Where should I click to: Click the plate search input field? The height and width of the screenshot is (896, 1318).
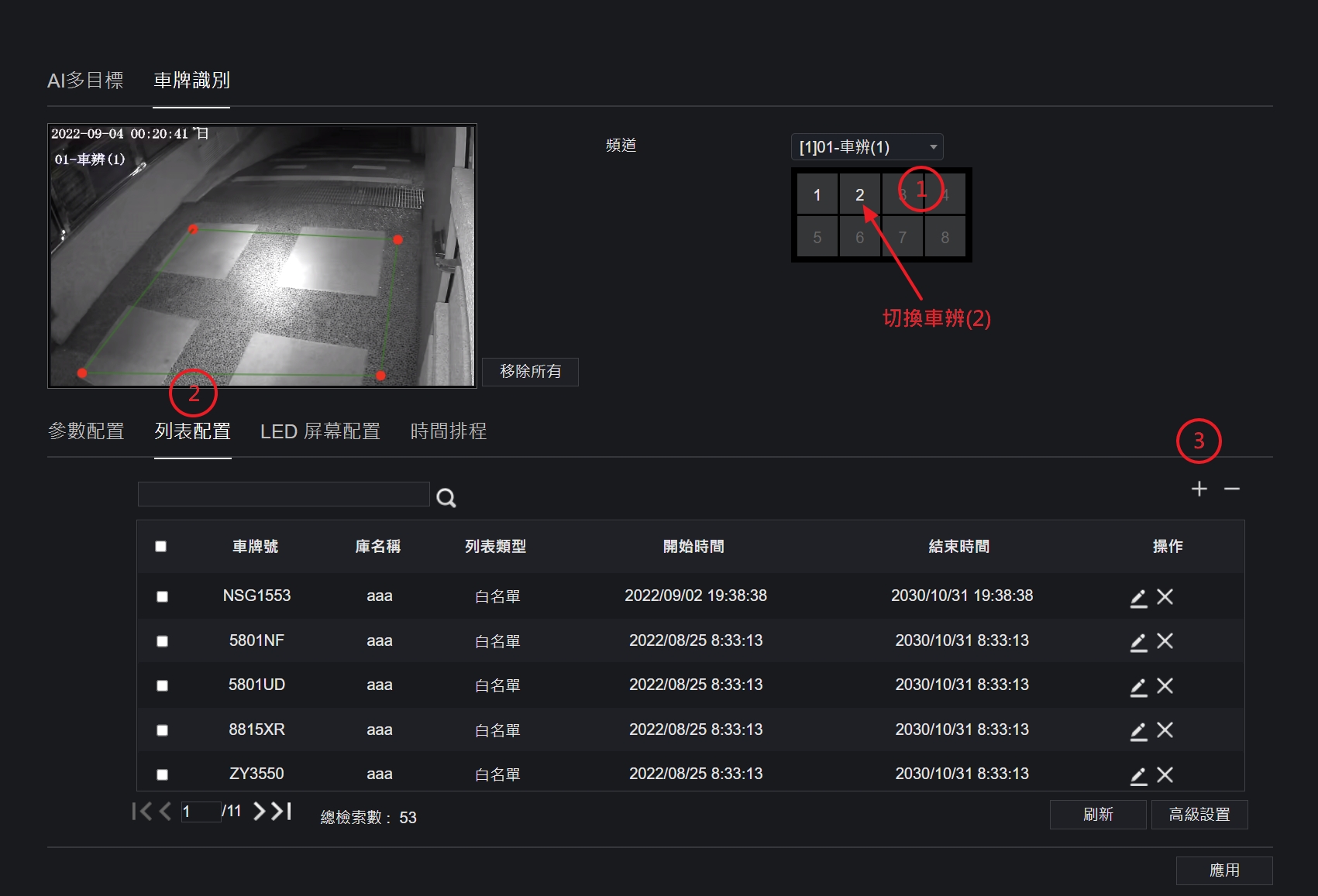284,494
